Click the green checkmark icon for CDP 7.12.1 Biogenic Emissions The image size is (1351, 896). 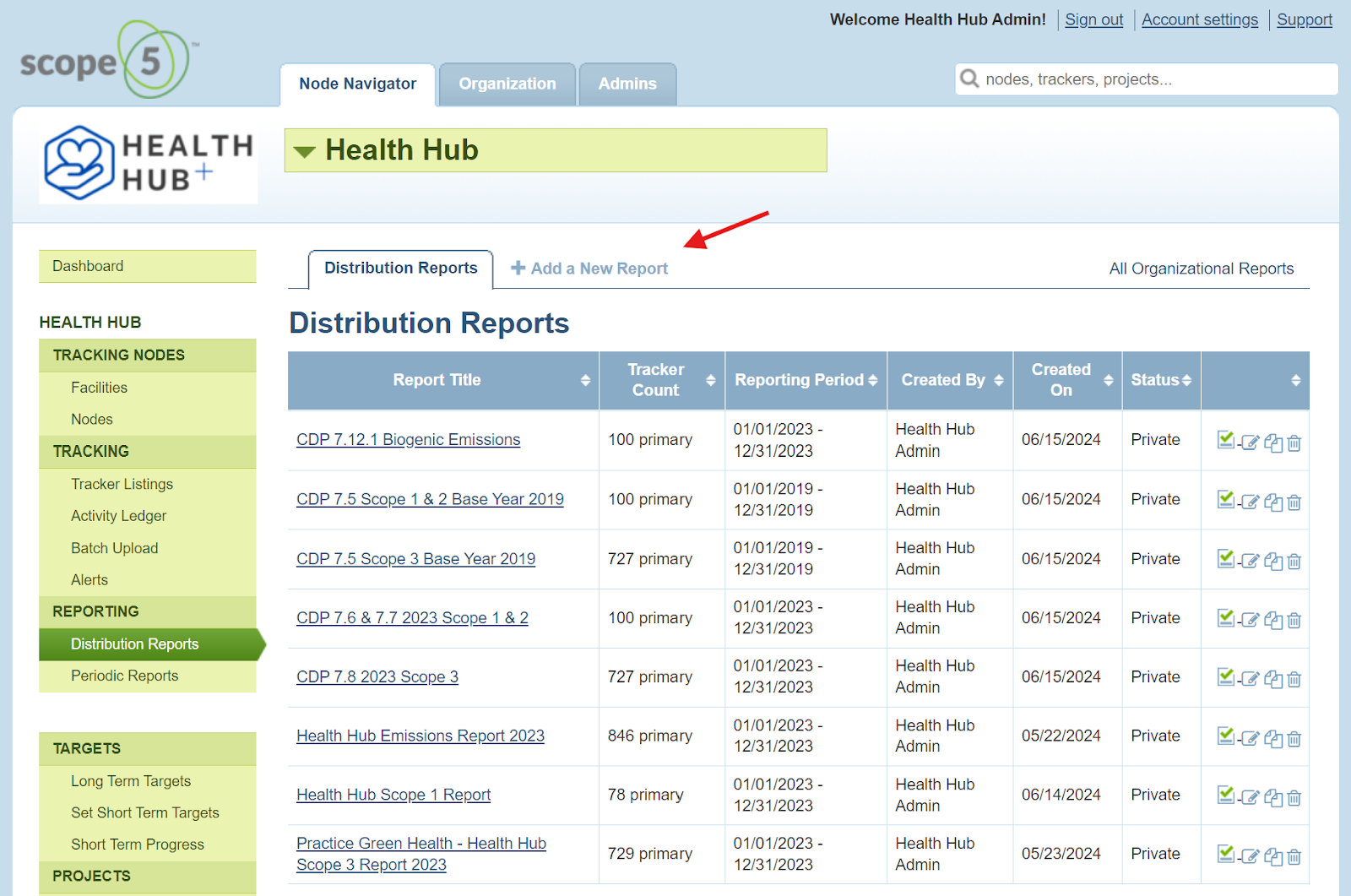tap(1226, 439)
